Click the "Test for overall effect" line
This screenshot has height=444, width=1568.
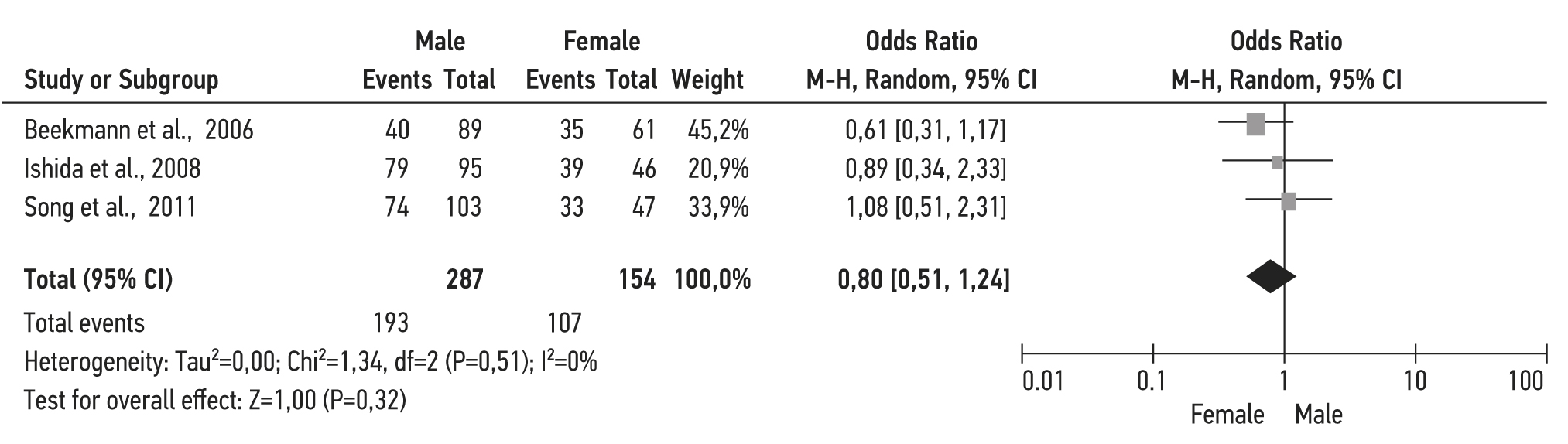click(x=215, y=401)
